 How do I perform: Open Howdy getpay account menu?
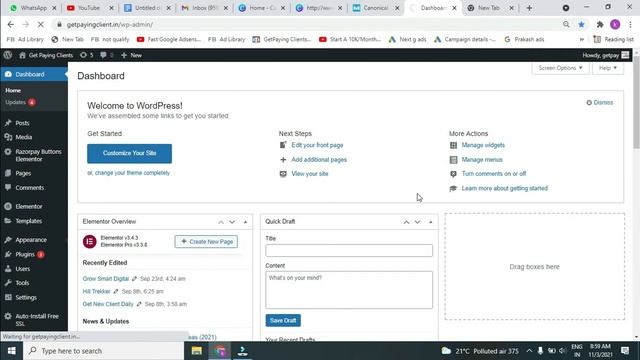[606, 55]
